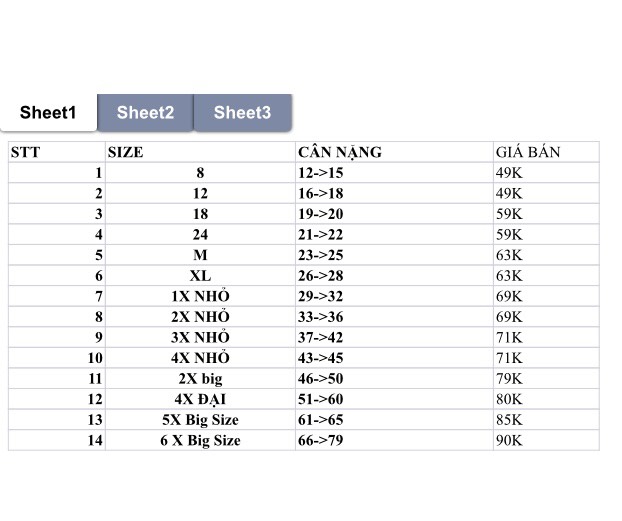Select the GIÁ BÁN header cell
This screenshot has height=521, width=622.
click(x=546, y=152)
